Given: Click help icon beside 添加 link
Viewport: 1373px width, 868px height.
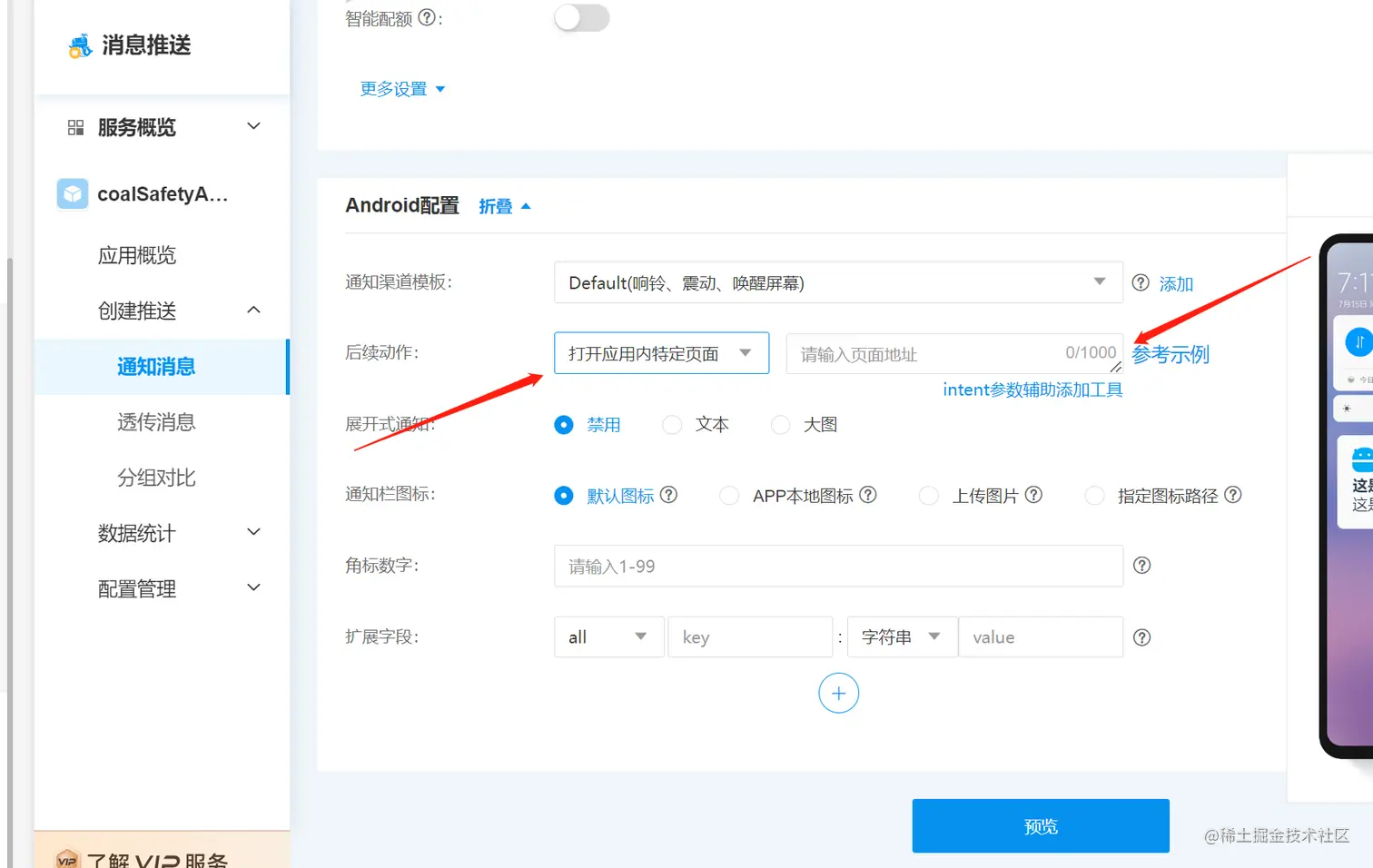Looking at the screenshot, I should [1141, 282].
